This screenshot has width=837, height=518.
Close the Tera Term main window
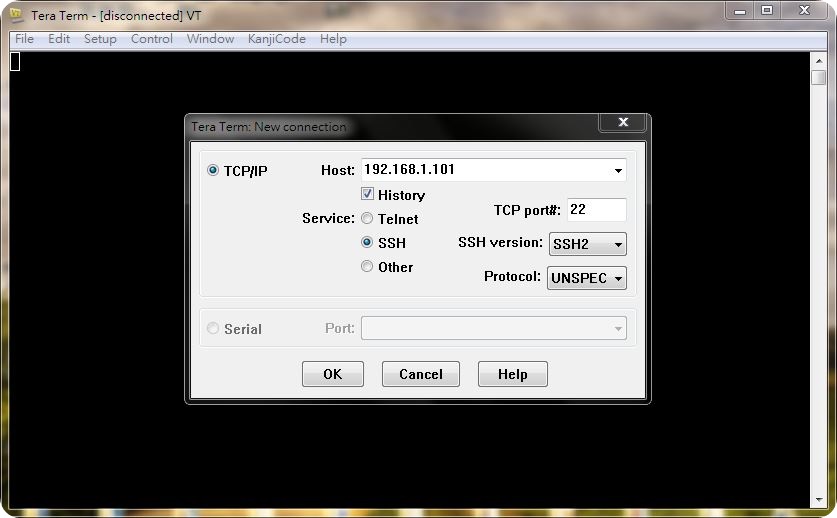804,10
